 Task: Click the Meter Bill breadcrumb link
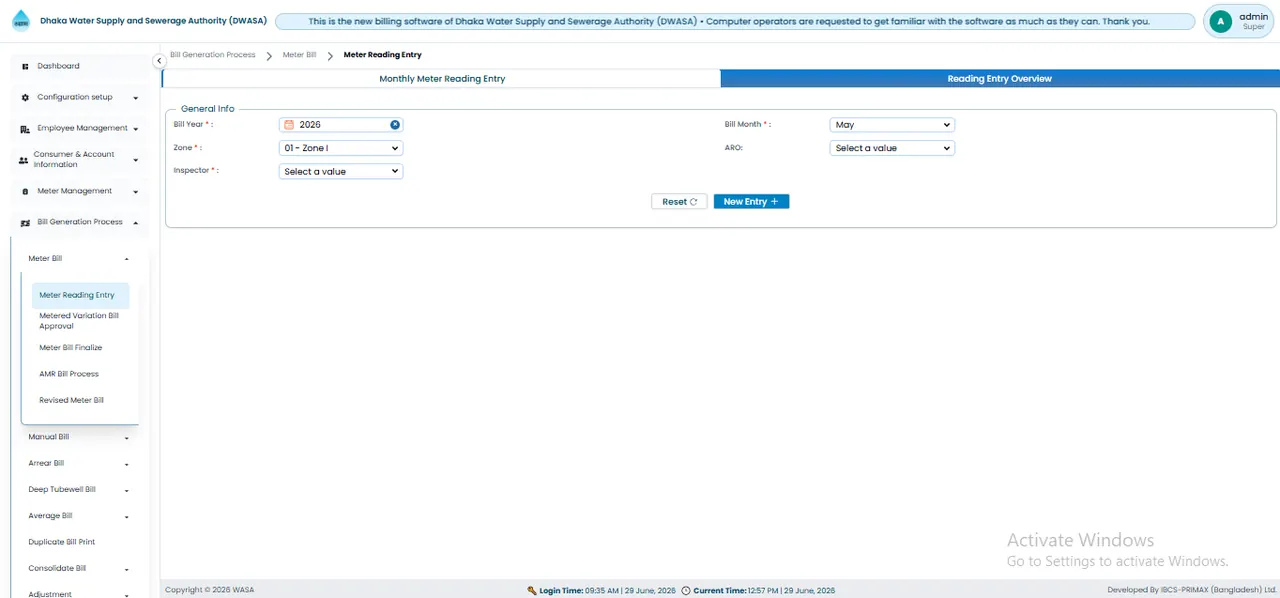[300, 55]
